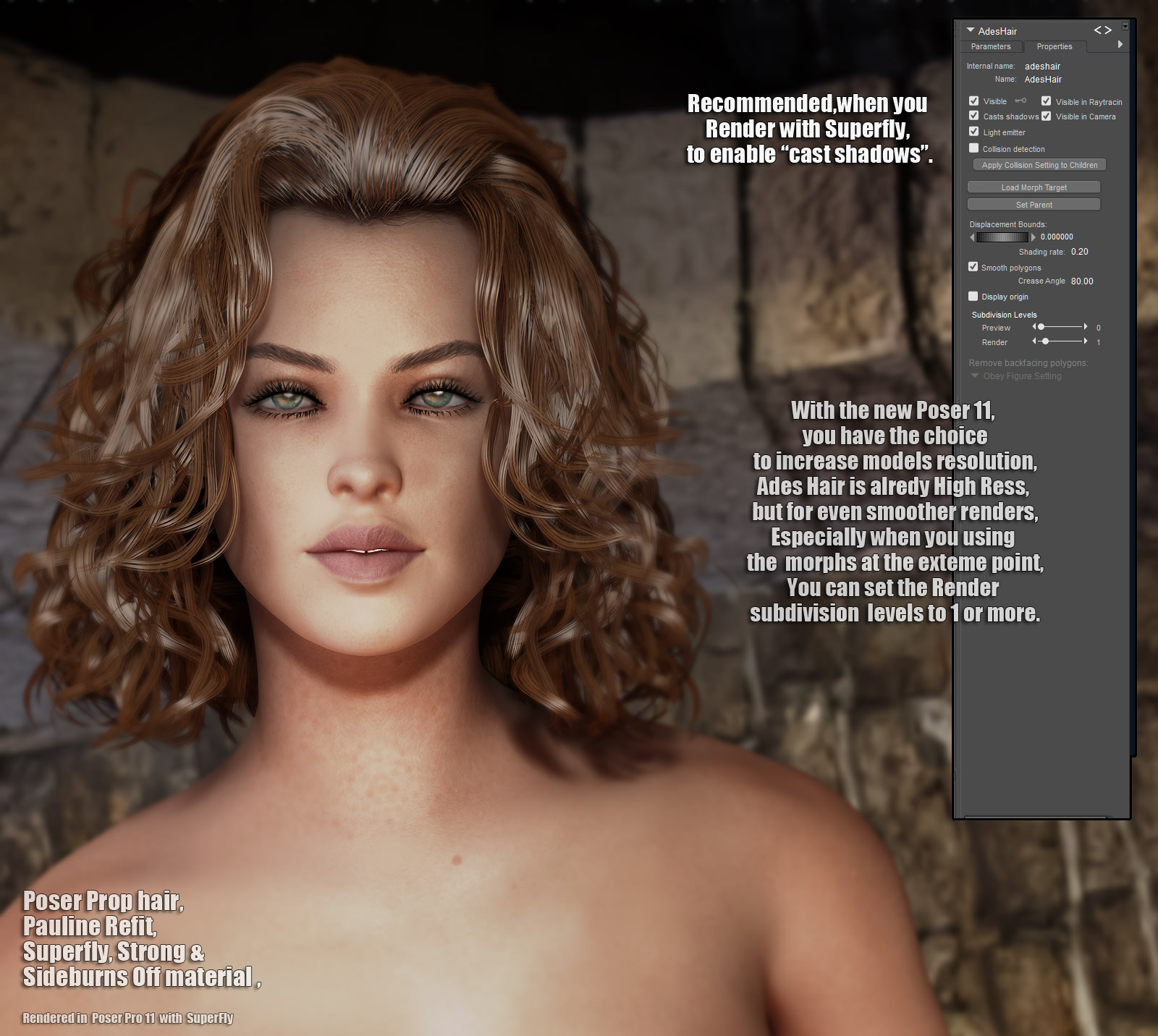
Task: Increase Displacement Bounds with right arrow
Action: click(x=1034, y=237)
